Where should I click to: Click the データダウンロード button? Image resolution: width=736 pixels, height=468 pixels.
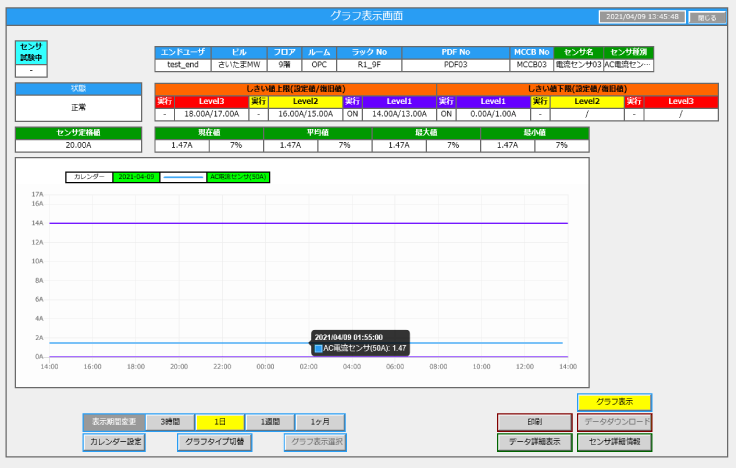pyautogui.click(x=614, y=422)
